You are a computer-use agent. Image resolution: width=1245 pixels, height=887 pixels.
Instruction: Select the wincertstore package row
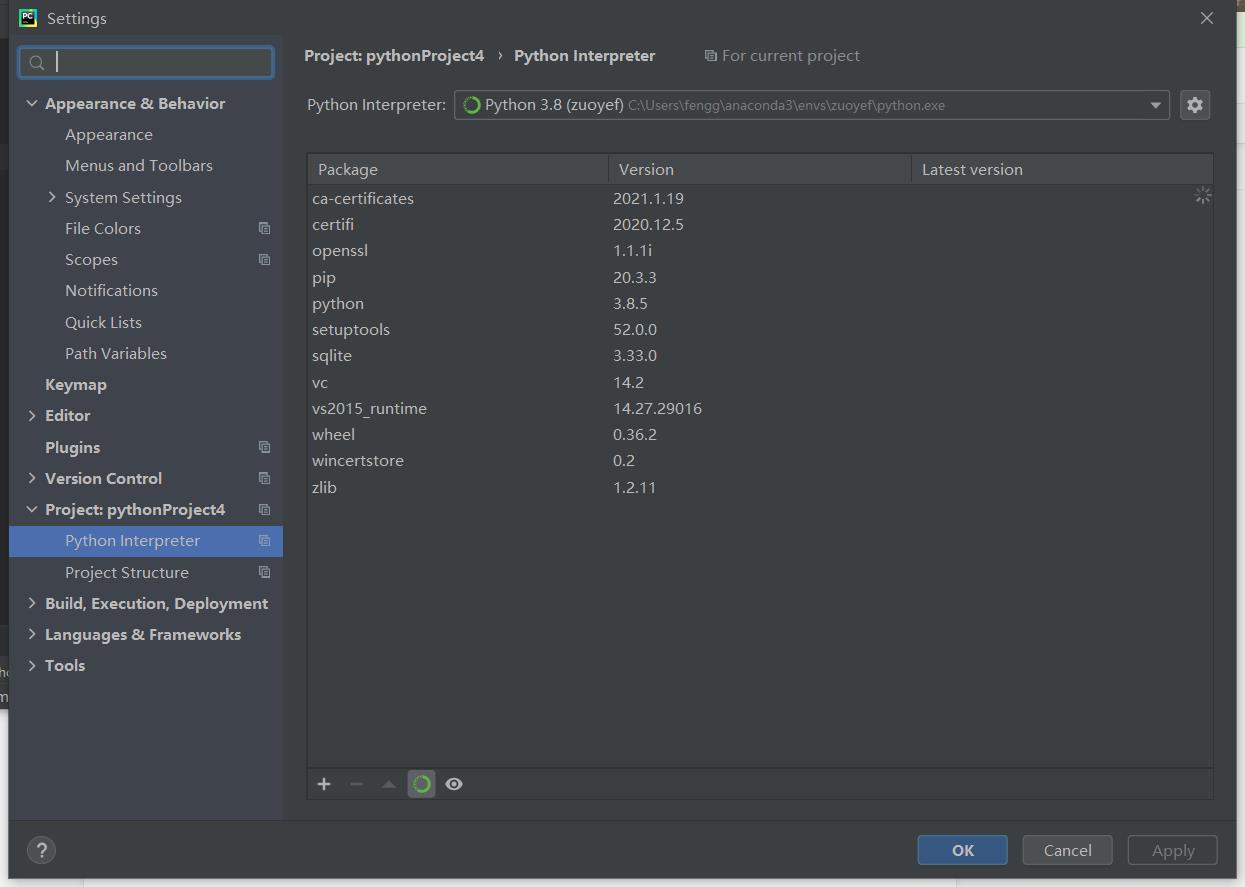760,460
